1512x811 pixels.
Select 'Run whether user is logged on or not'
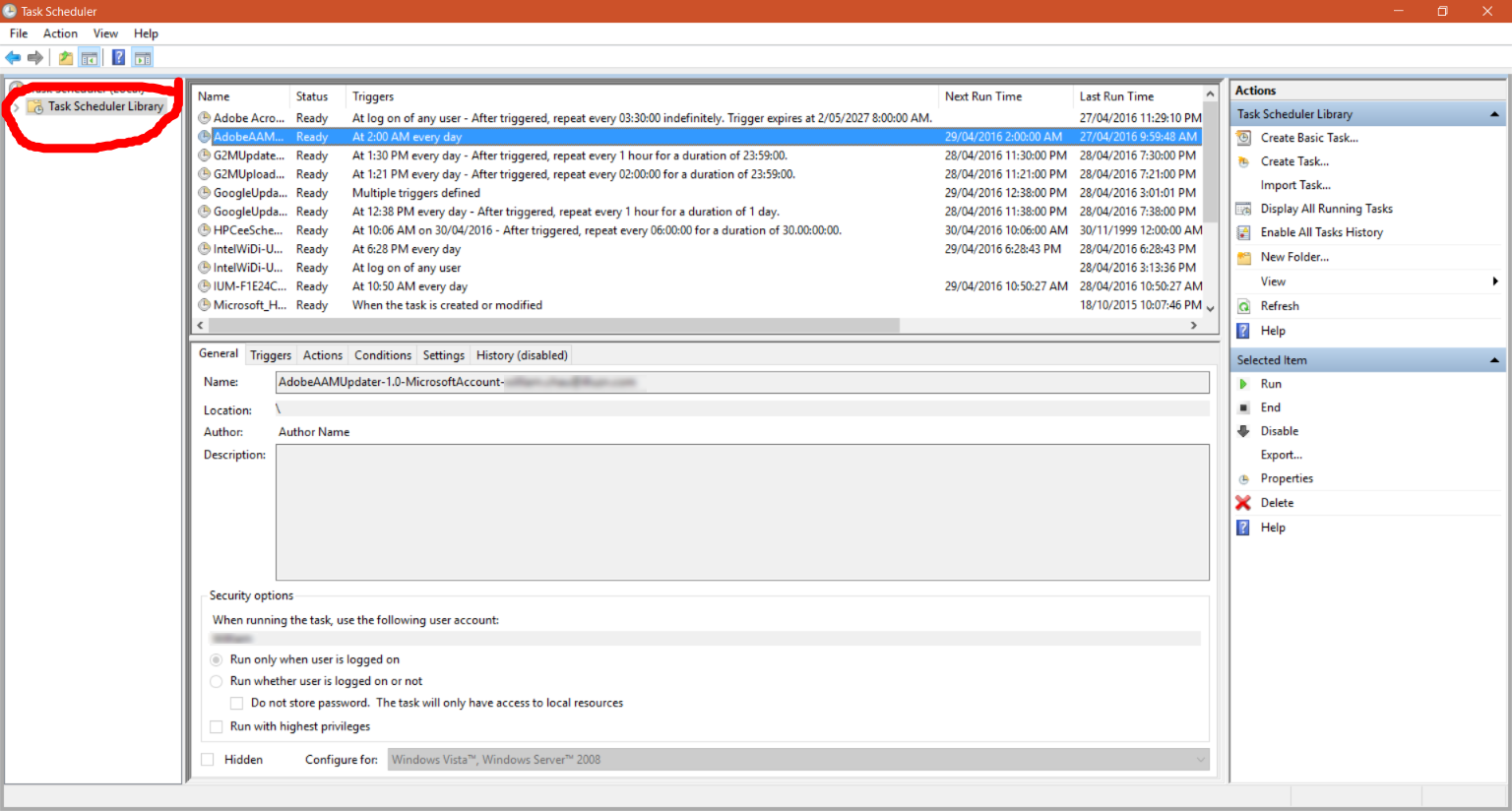(x=217, y=681)
